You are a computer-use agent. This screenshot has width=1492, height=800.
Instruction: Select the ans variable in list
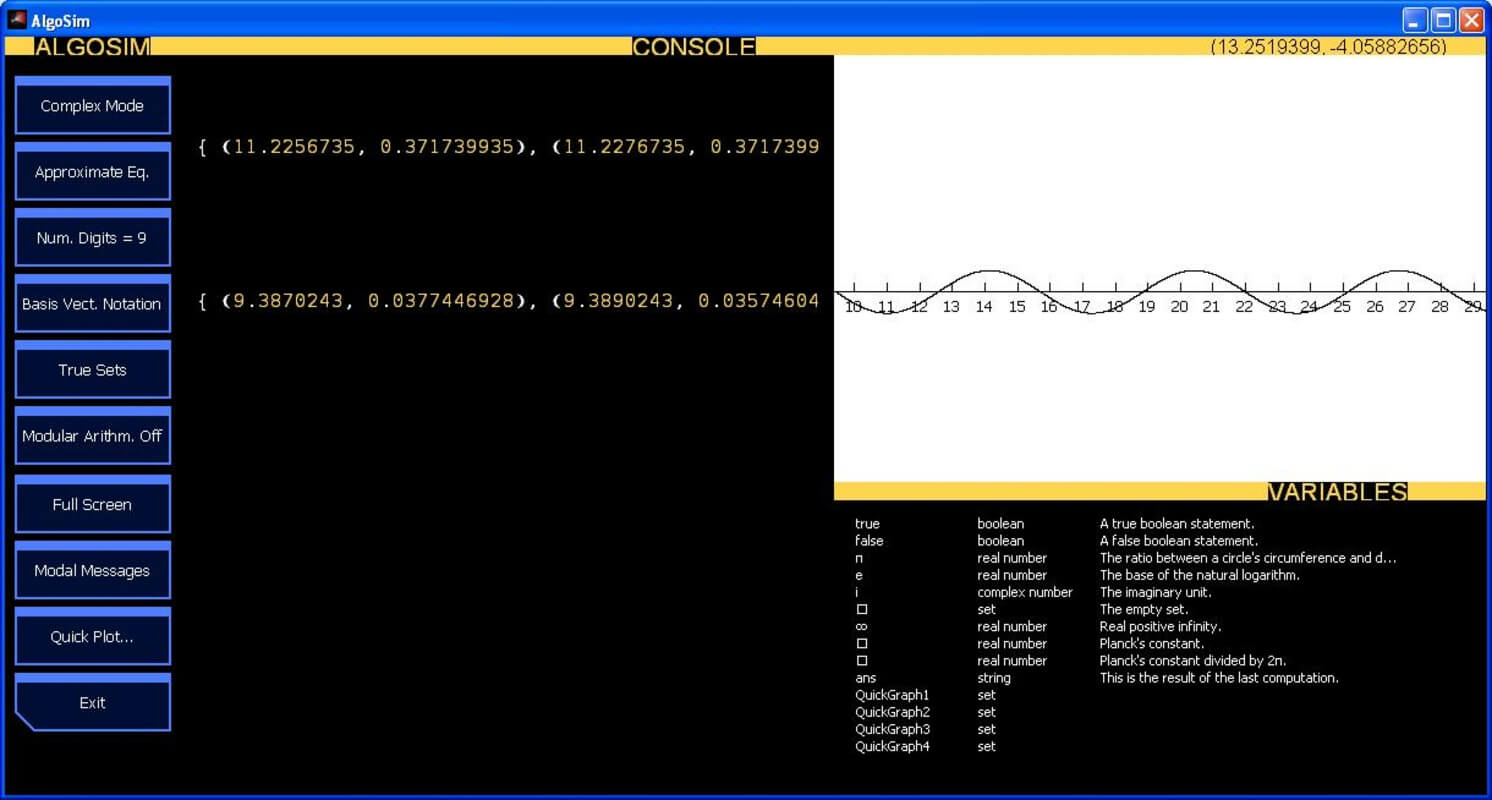pyautogui.click(x=866, y=678)
